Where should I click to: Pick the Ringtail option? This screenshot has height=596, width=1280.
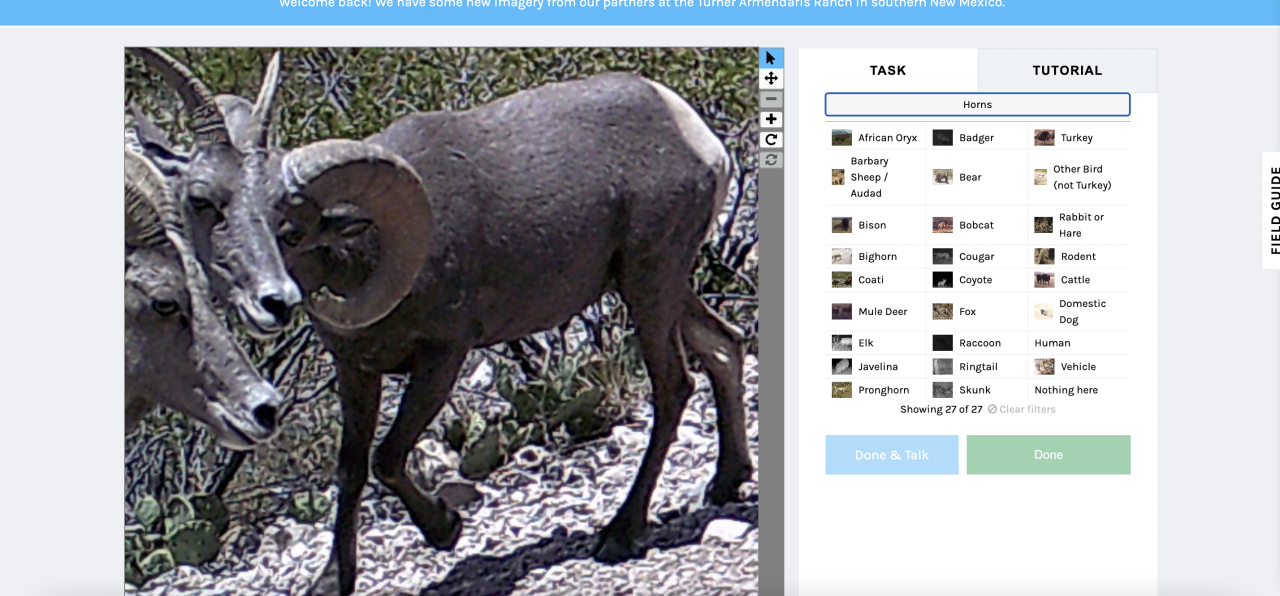[976, 367]
